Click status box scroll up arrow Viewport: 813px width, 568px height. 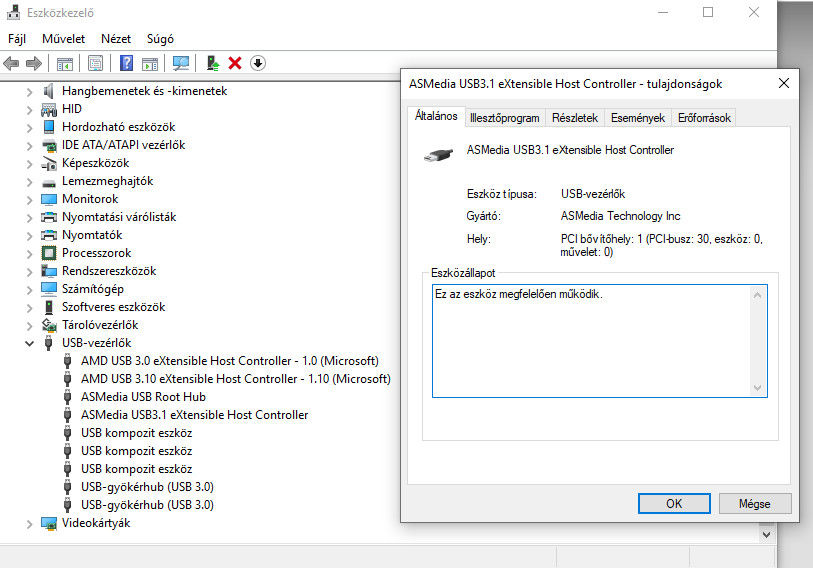(758, 295)
